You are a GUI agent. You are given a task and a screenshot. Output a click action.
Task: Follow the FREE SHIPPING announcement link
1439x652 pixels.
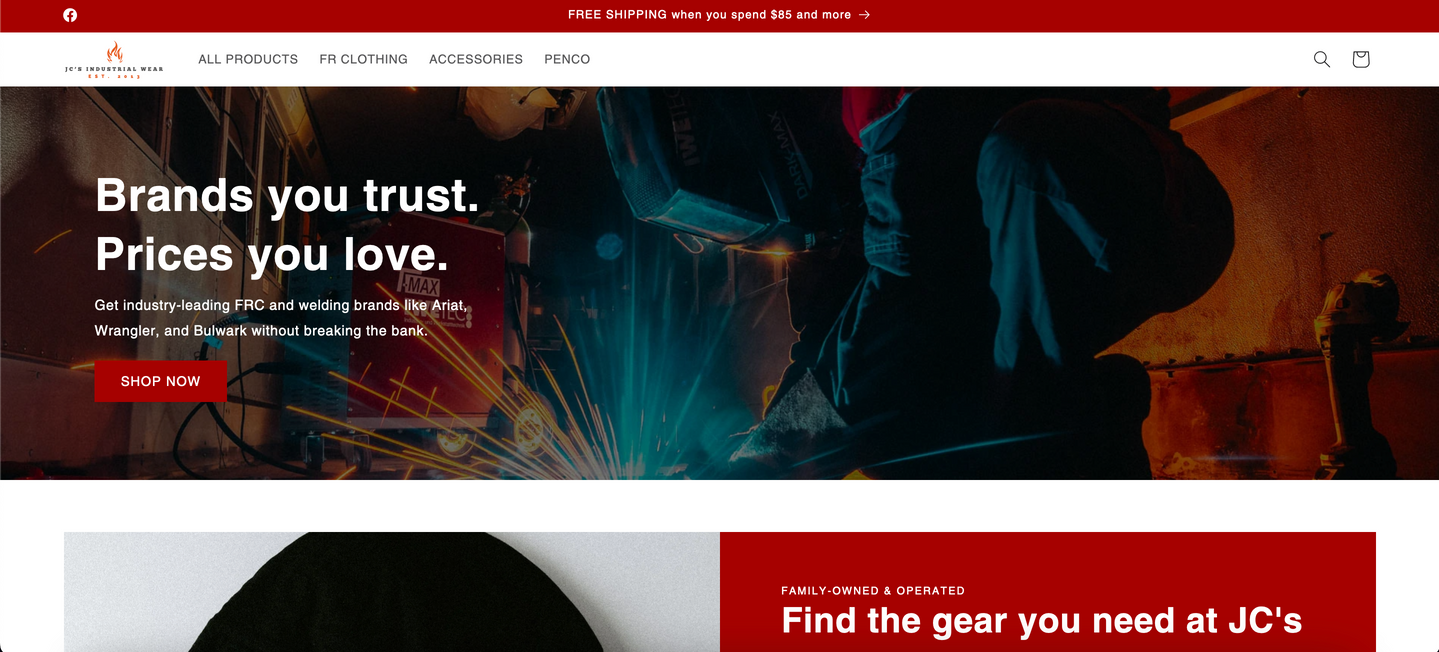point(709,15)
